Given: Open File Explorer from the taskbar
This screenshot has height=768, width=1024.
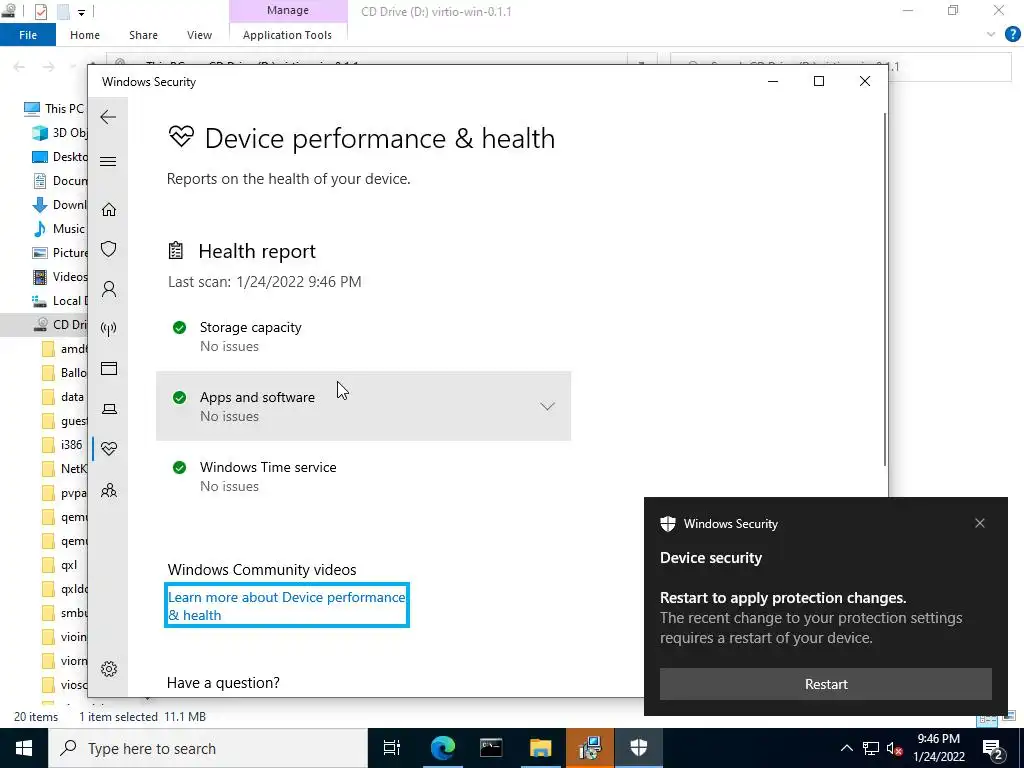Looking at the screenshot, I should tap(541, 748).
